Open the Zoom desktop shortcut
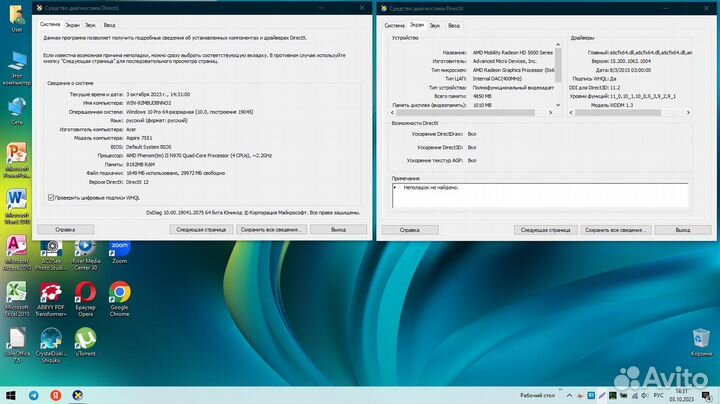The height and width of the screenshot is (404, 720). coord(119,246)
